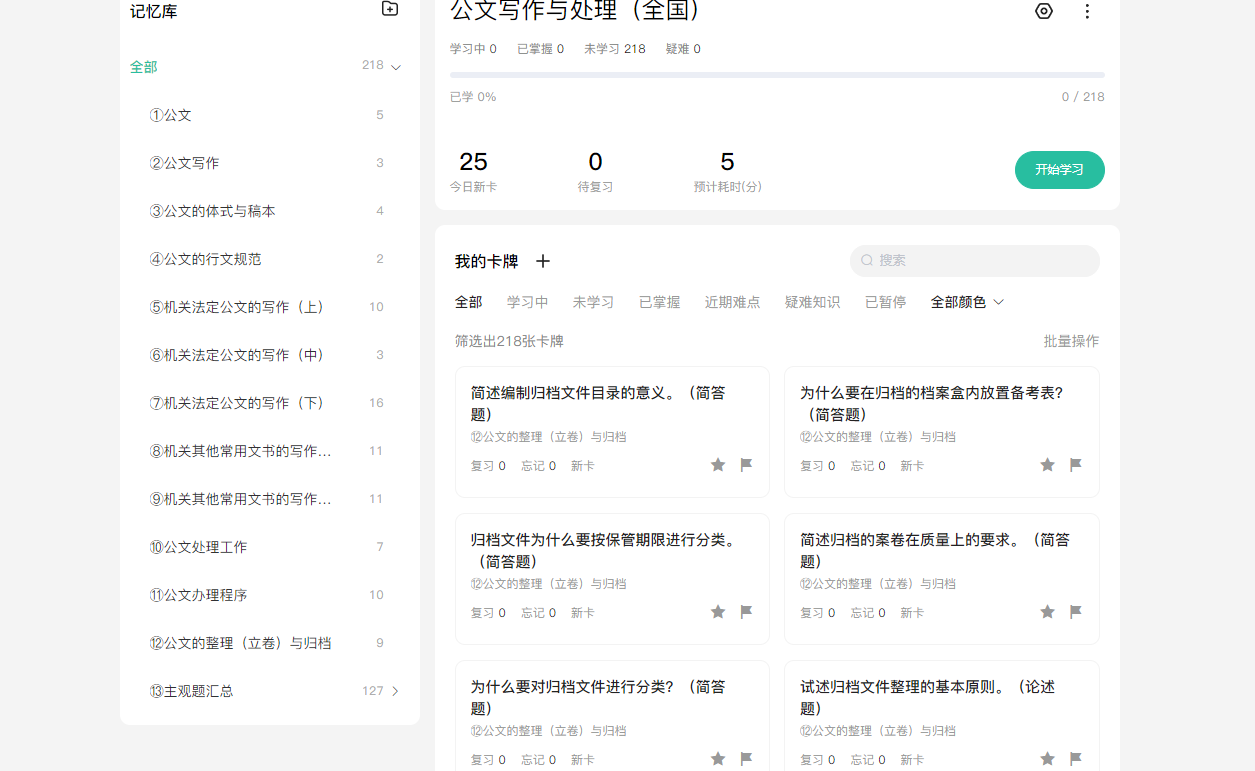Viewport: 1255px width, 771px height.
Task: Click the 全部 label in the 记忆库 sidebar
Action: 144,67
